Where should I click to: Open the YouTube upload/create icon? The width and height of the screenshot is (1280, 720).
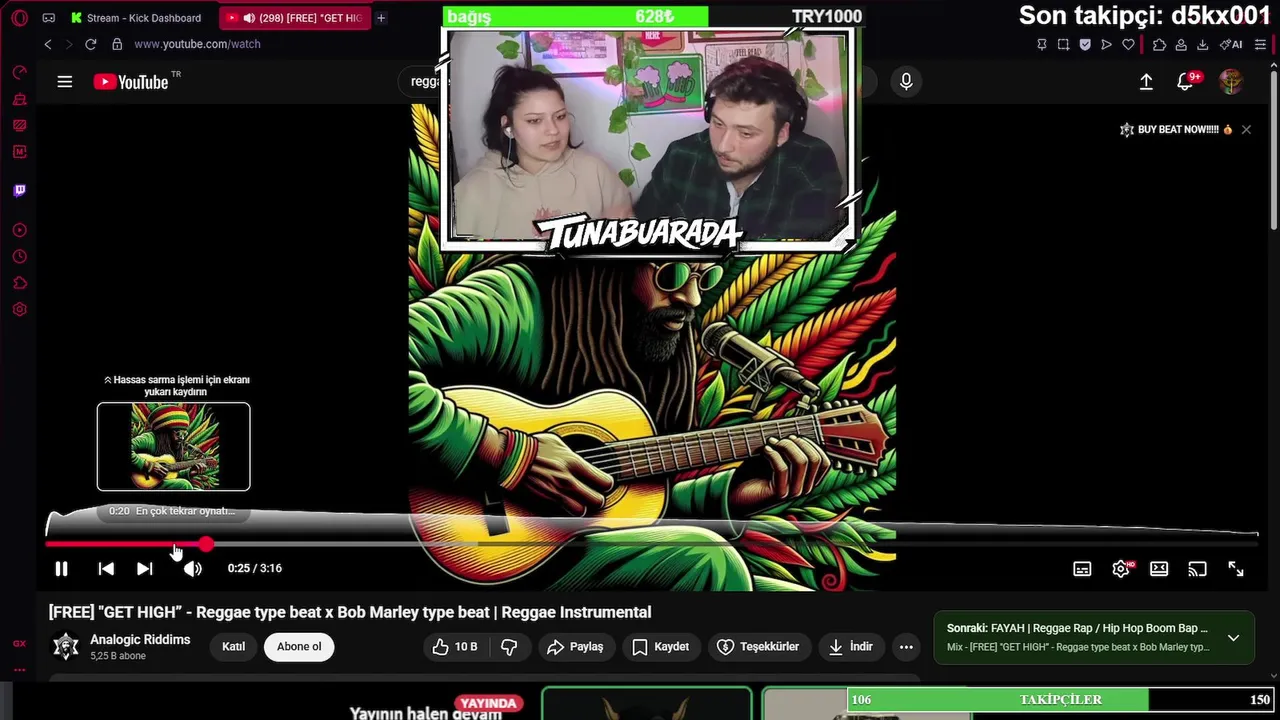click(x=1146, y=82)
